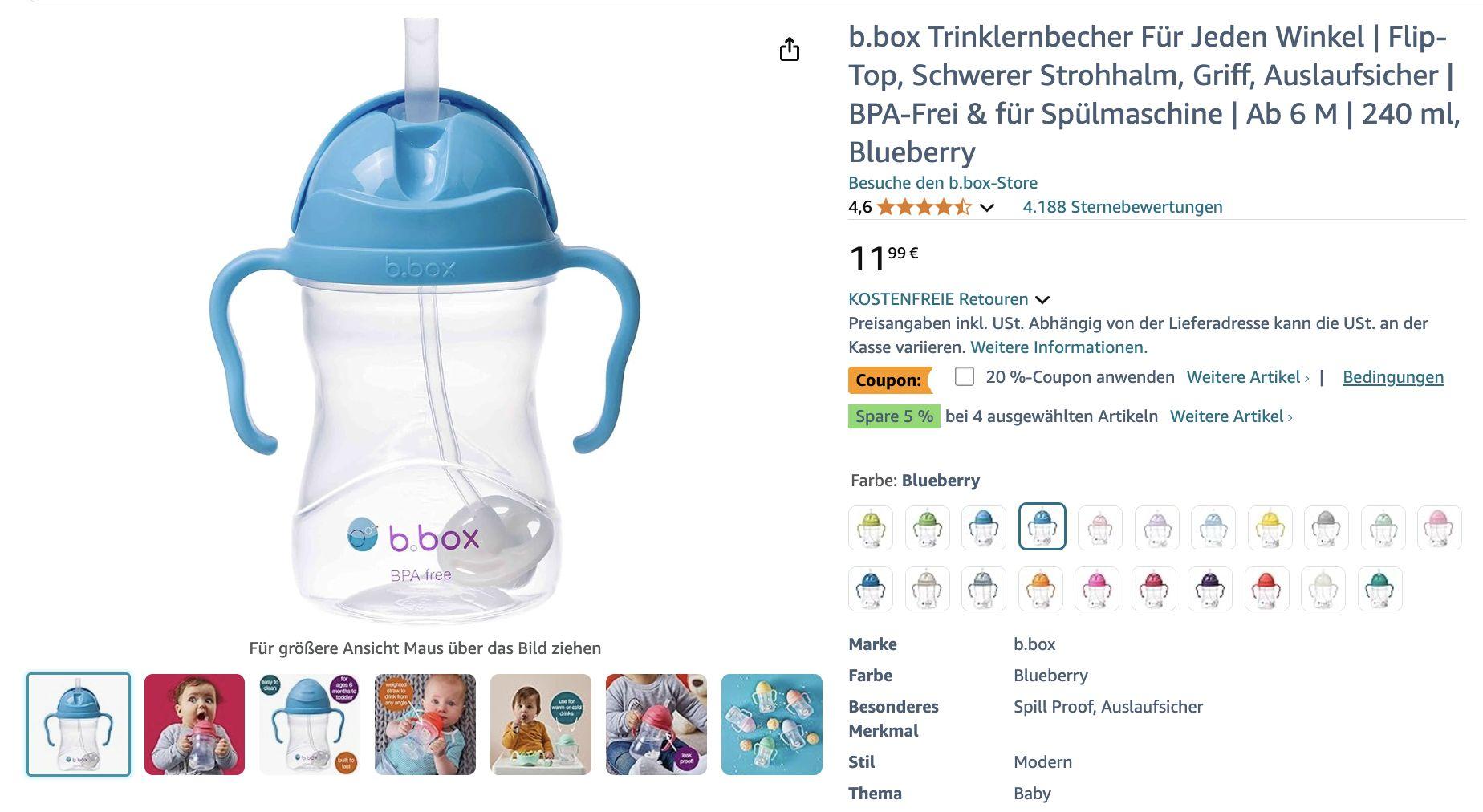Visit the b.box-Store link
Viewport: 1483px width, 812px height.
pos(943,183)
